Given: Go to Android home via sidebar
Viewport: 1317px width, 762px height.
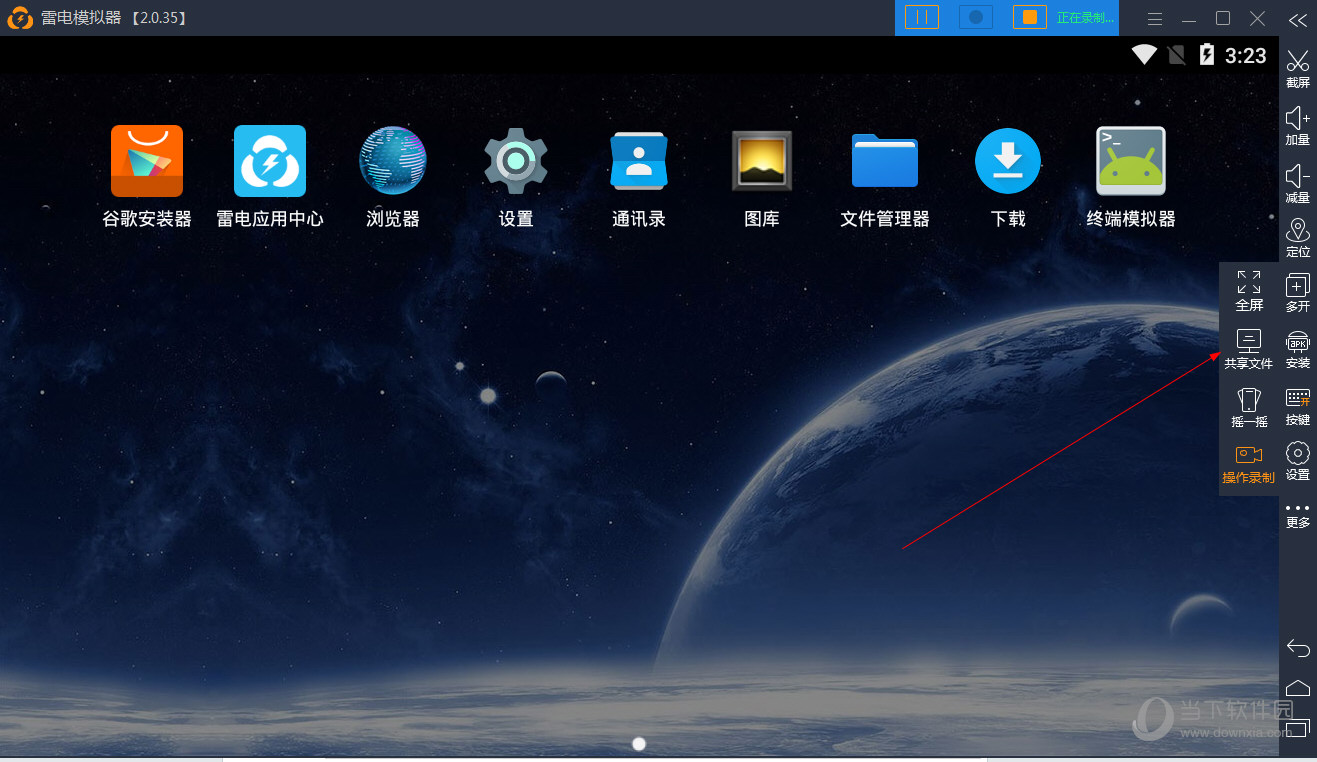Looking at the screenshot, I should [1298, 688].
